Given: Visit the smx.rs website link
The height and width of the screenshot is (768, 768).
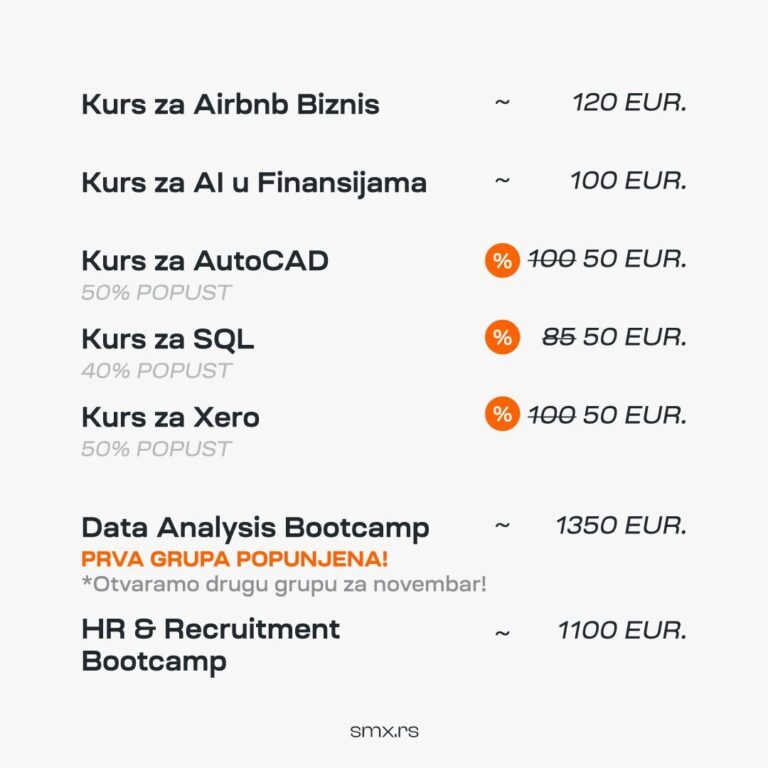Looking at the screenshot, I should coord(384,731).
